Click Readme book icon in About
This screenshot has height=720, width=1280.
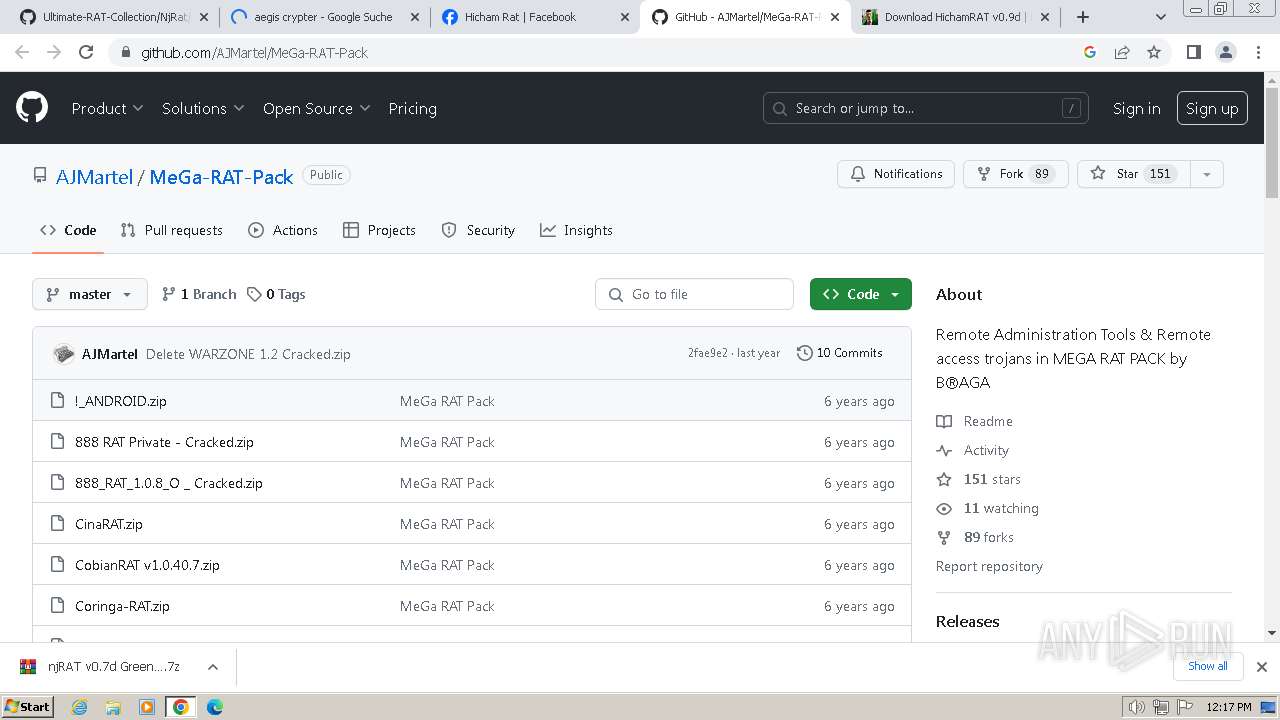point(944,421)
